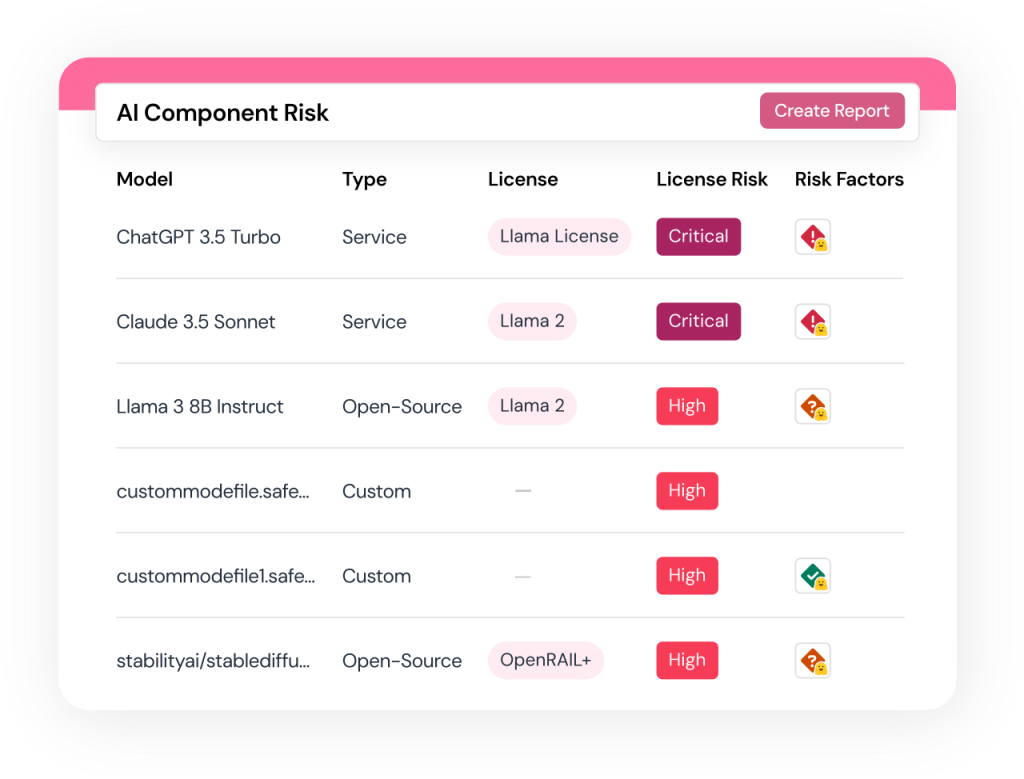Select the custommodefile.safe... model row
The height and width of the screenshot is (779, 1024).
pyautogui.click(x=213, y=492)
